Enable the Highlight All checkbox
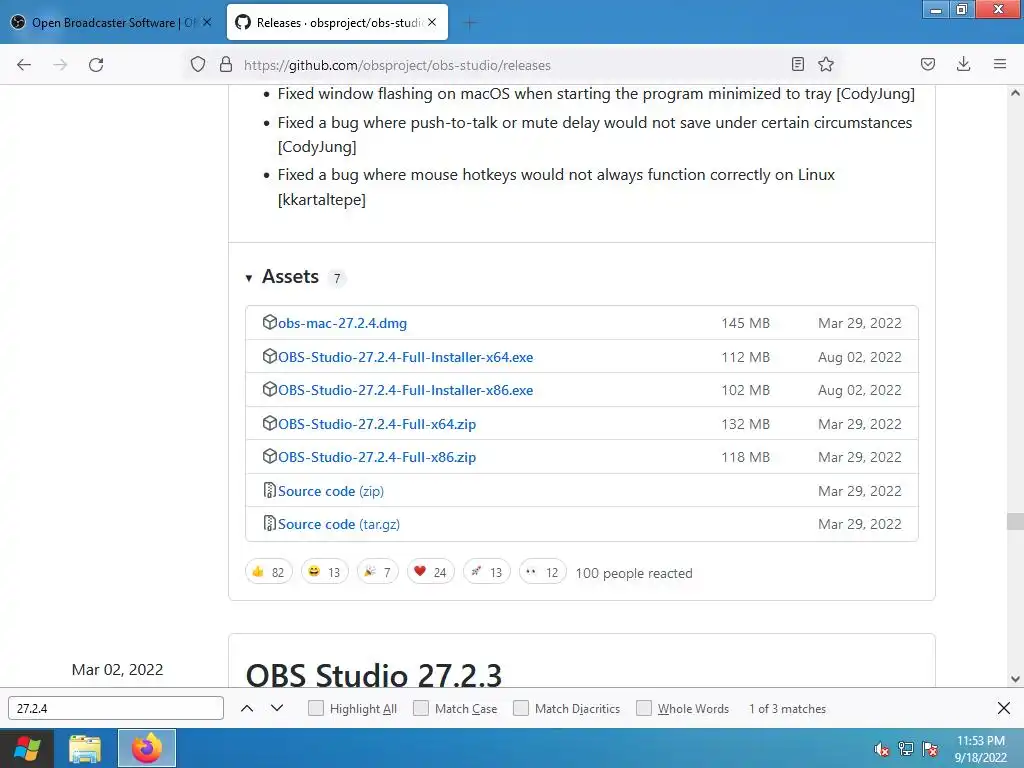The image size is (1024, 768). point(316,709)
